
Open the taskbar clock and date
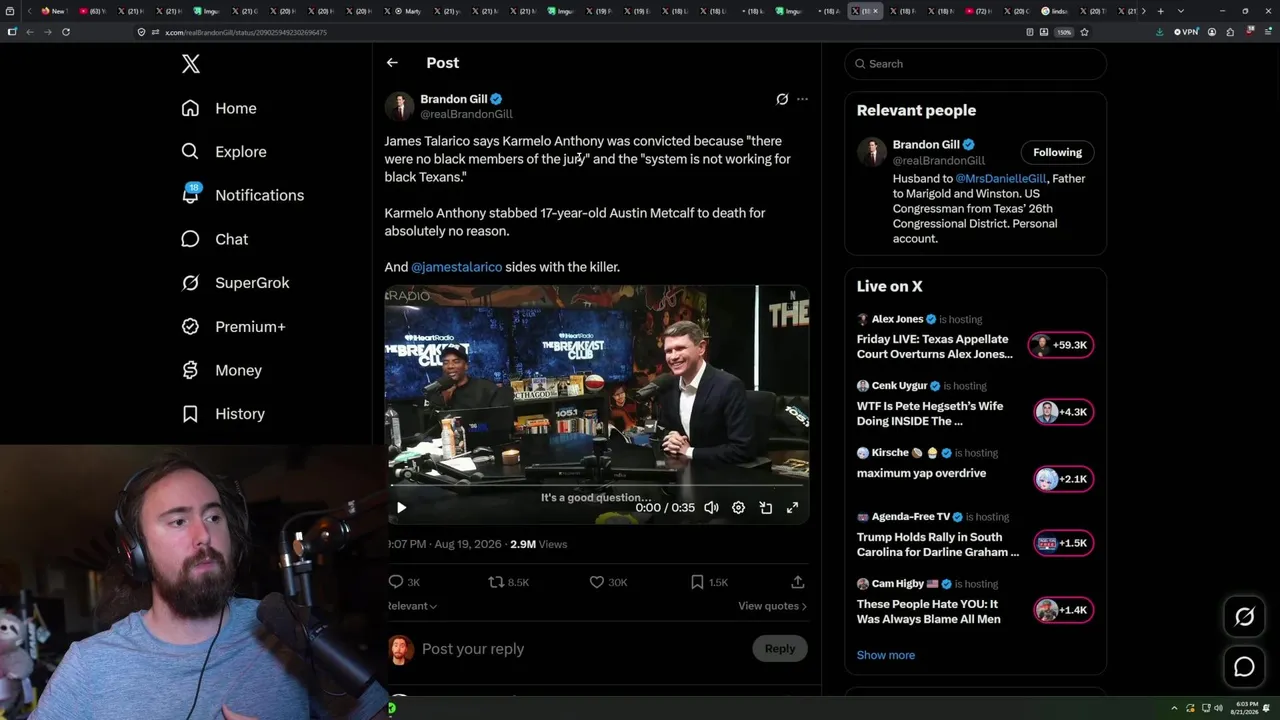pyautogui.click(x=1246, y=708)
